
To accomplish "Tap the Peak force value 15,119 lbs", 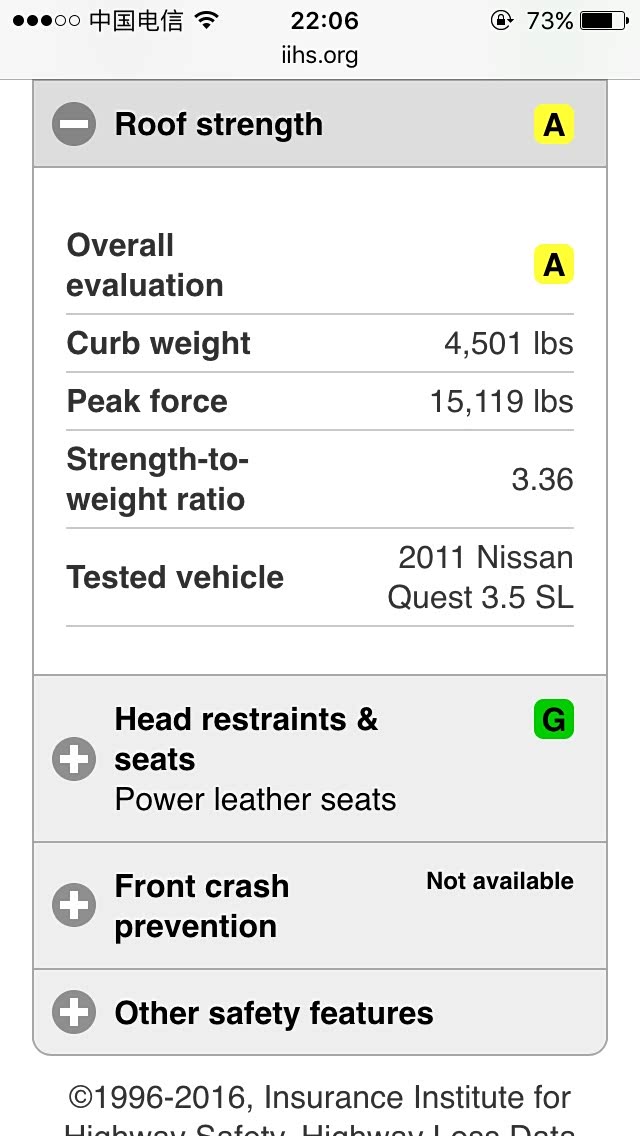I will coord(501,401).
